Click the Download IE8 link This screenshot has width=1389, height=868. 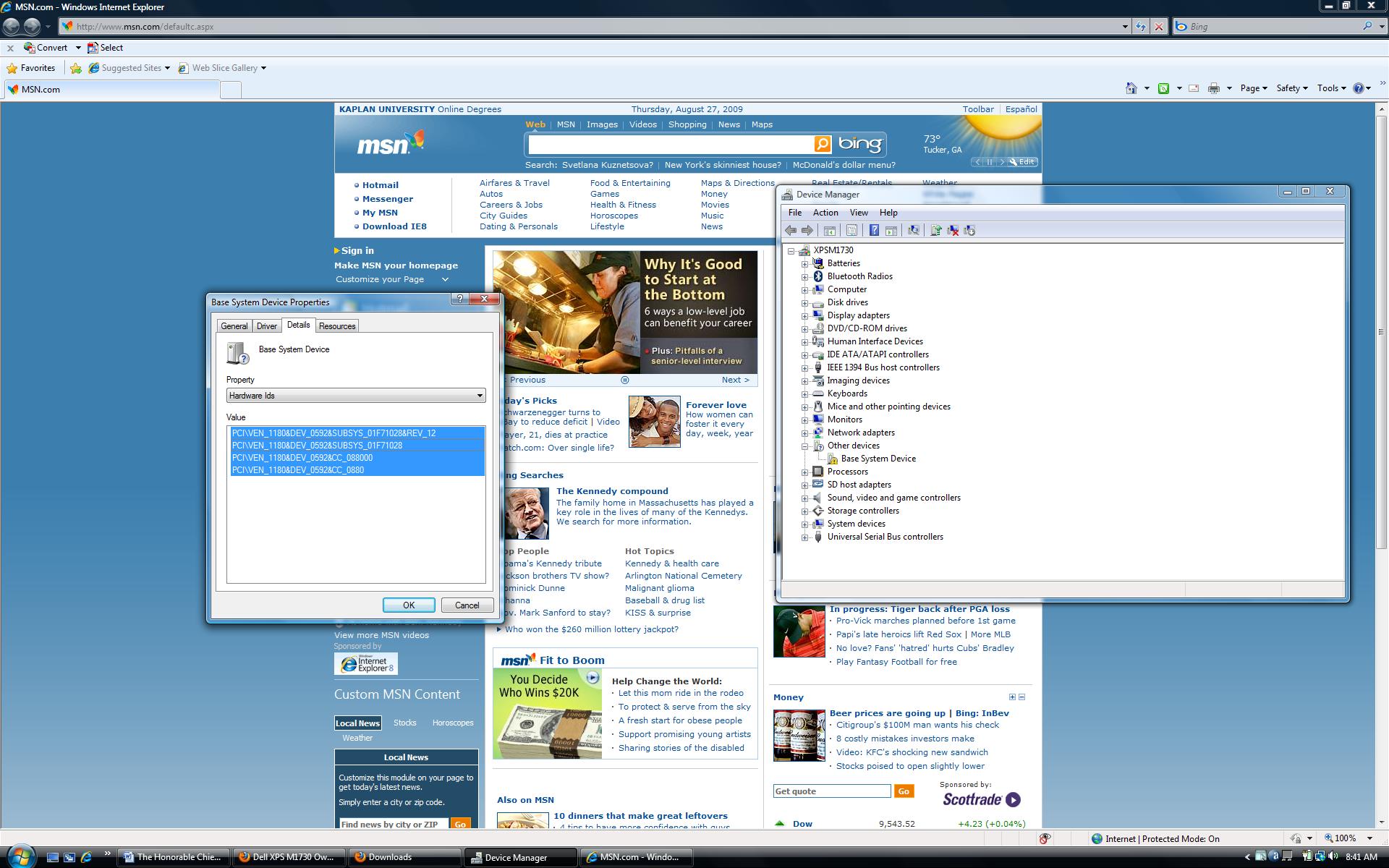tap(394, 226)
